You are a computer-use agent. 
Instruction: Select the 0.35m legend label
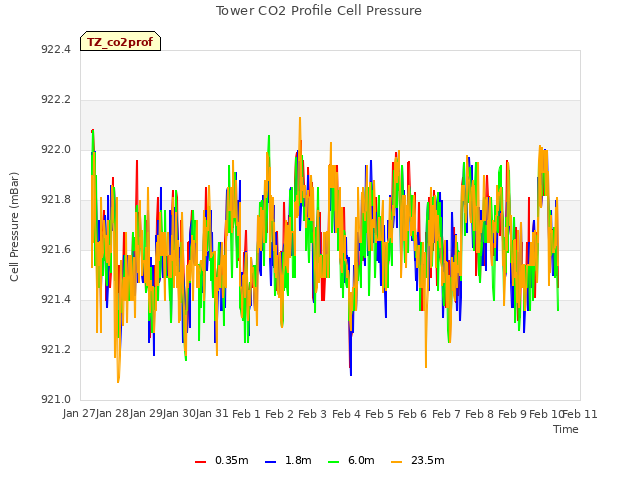(231, 460)
